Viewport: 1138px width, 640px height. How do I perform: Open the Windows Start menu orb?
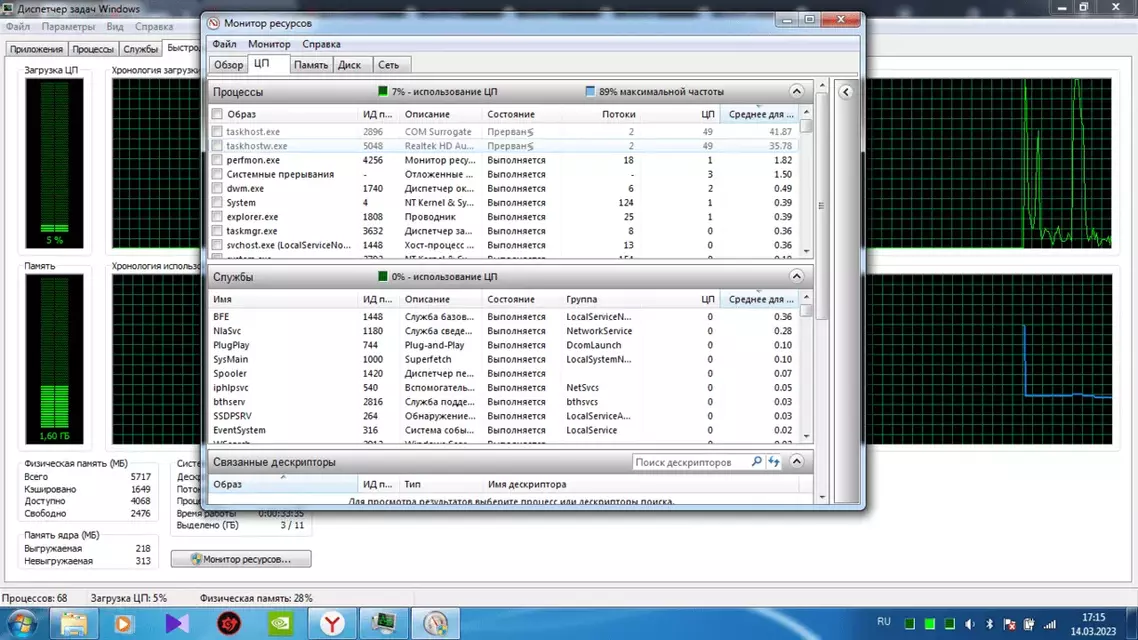coord(22,623)
